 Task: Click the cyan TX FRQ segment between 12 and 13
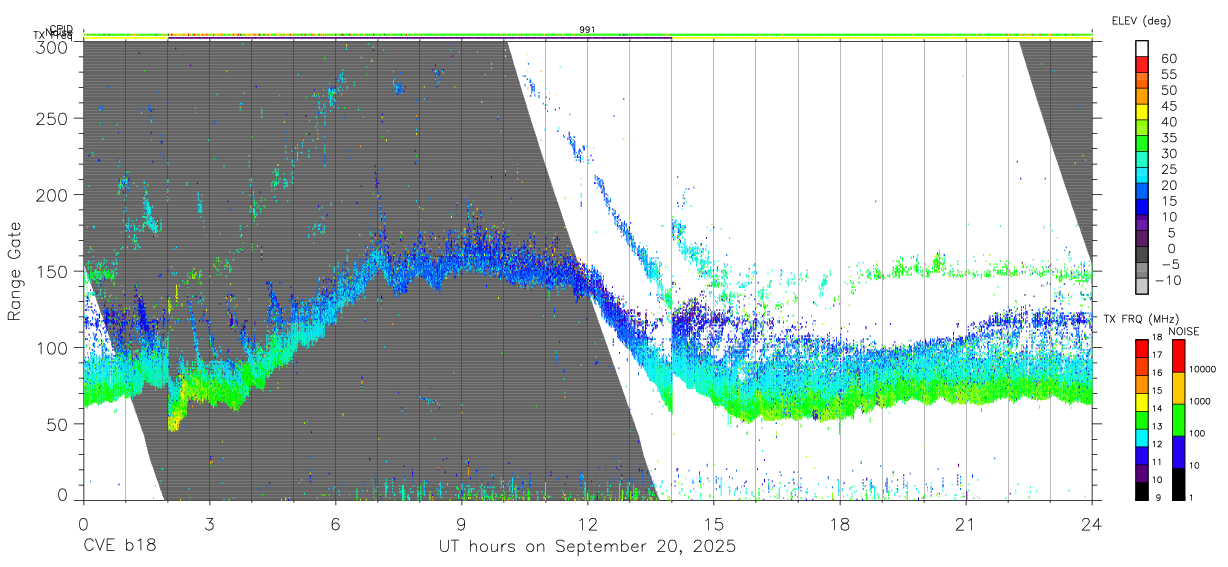1141,437
